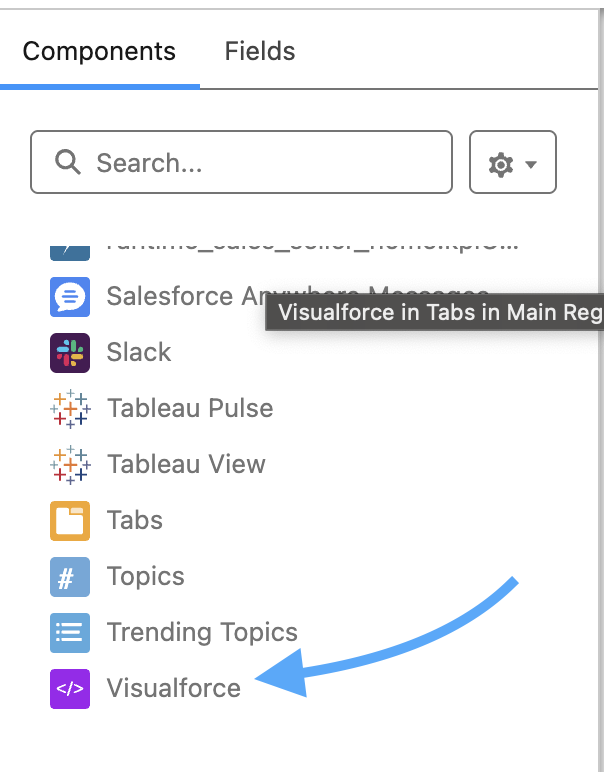Screen dimensions: 604x772
Task: Select the Visualforce component label
Action: (x=174, y=688)
